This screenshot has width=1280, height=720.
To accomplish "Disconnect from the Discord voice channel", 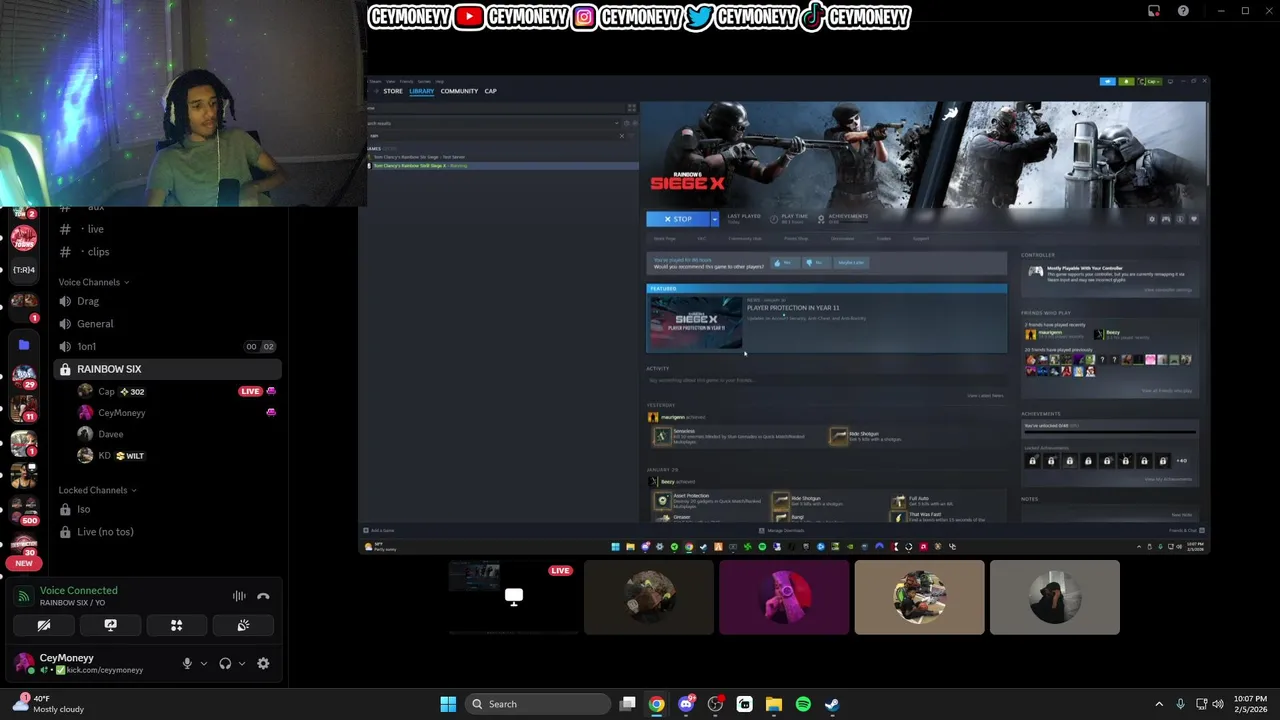I will pyautogui.click(x=263, y=596).
